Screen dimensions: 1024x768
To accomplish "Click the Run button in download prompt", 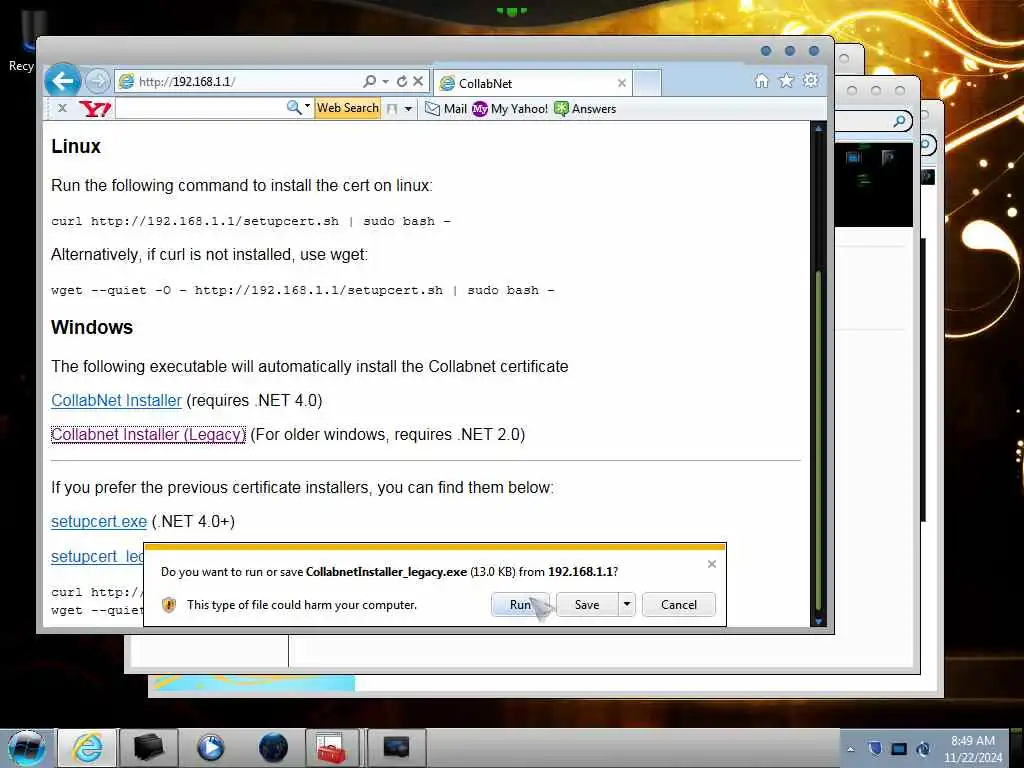I will pyautogui.click(x=520, y=605).
